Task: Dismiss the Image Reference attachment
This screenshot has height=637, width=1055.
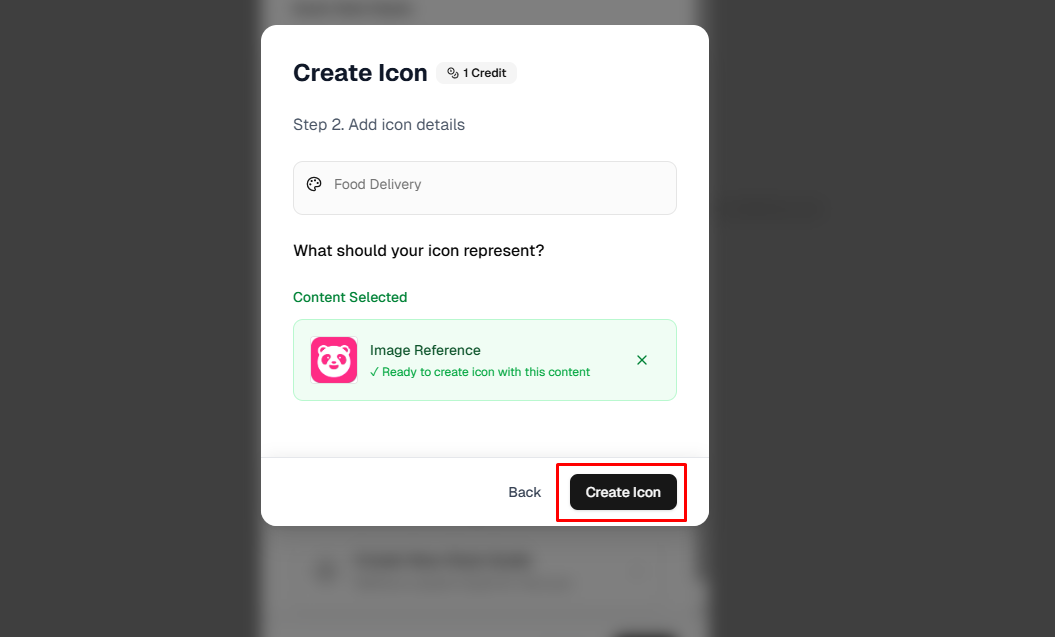Action: (x=642, y=360)
